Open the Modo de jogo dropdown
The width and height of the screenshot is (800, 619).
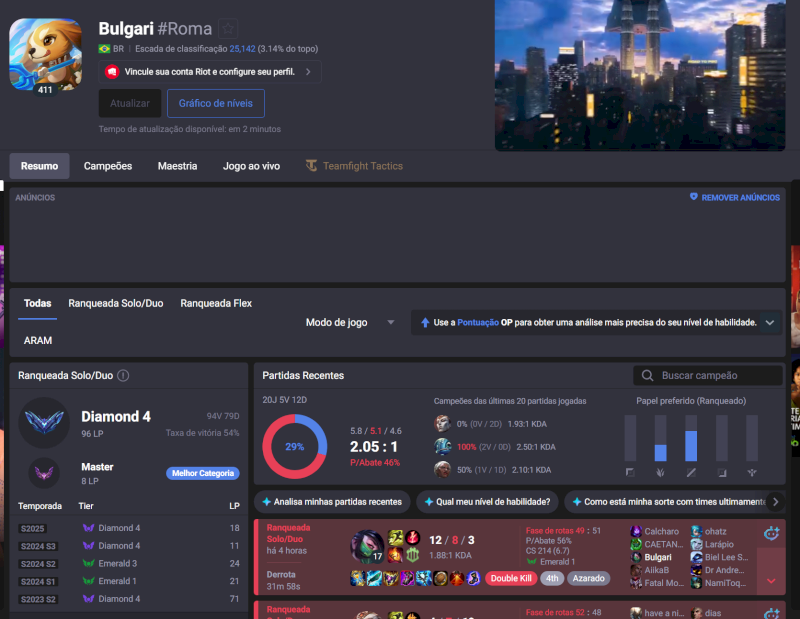click(350, 323)
